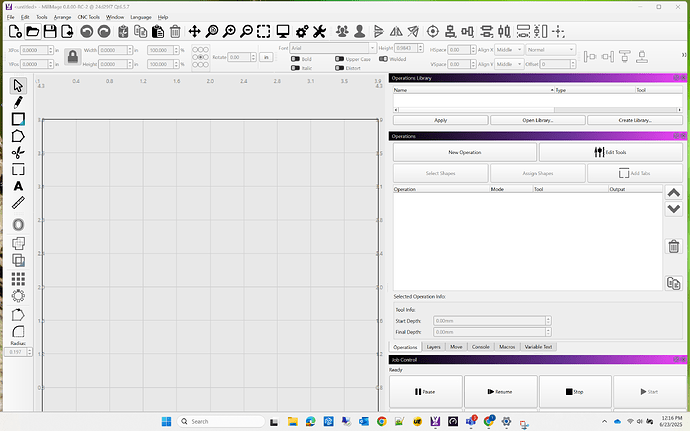690x431 pixels.
Task: Click the Delete trash icon in top toolbar
Action: pyautogui.click(x=175, y=31)
